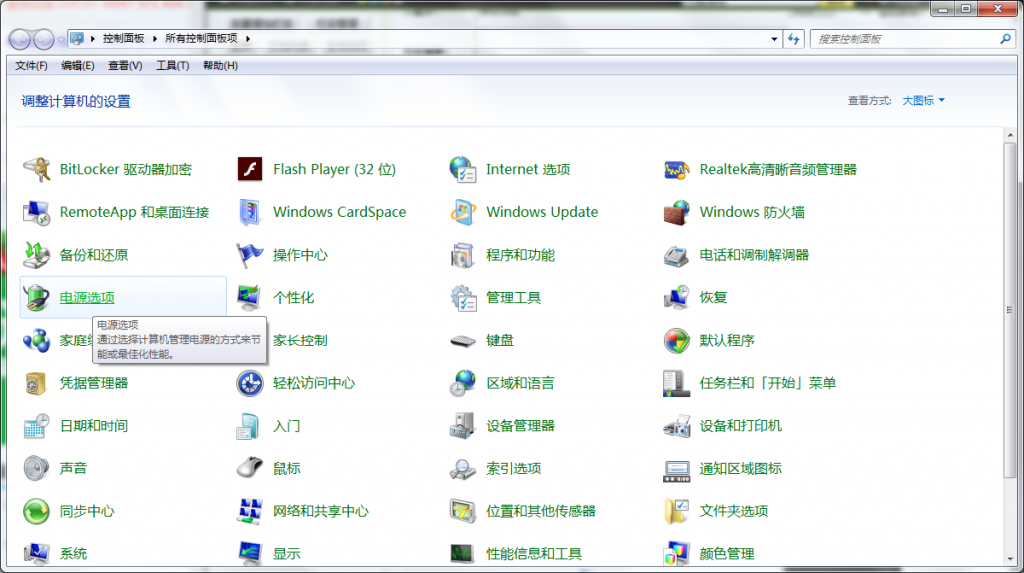Open the 恢复 icon
Image resolution: width=1024 pixels, height=573 pixels.
tap(676, 298)
